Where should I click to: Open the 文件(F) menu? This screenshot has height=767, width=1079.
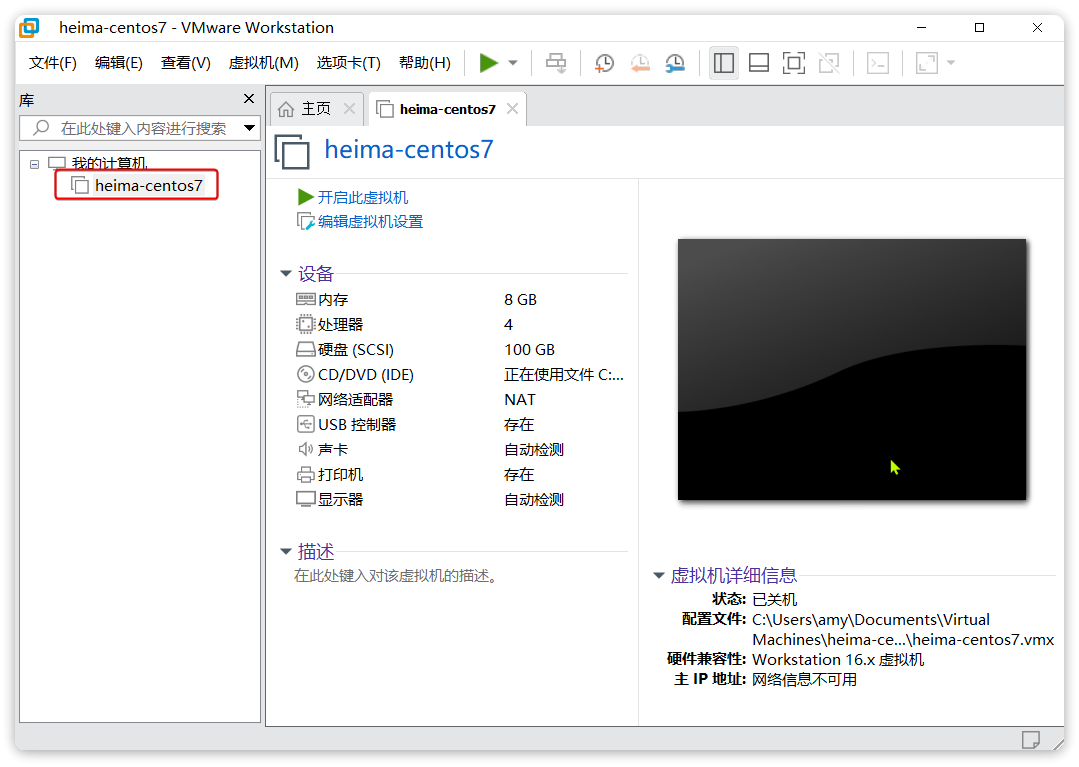(53, 63)
